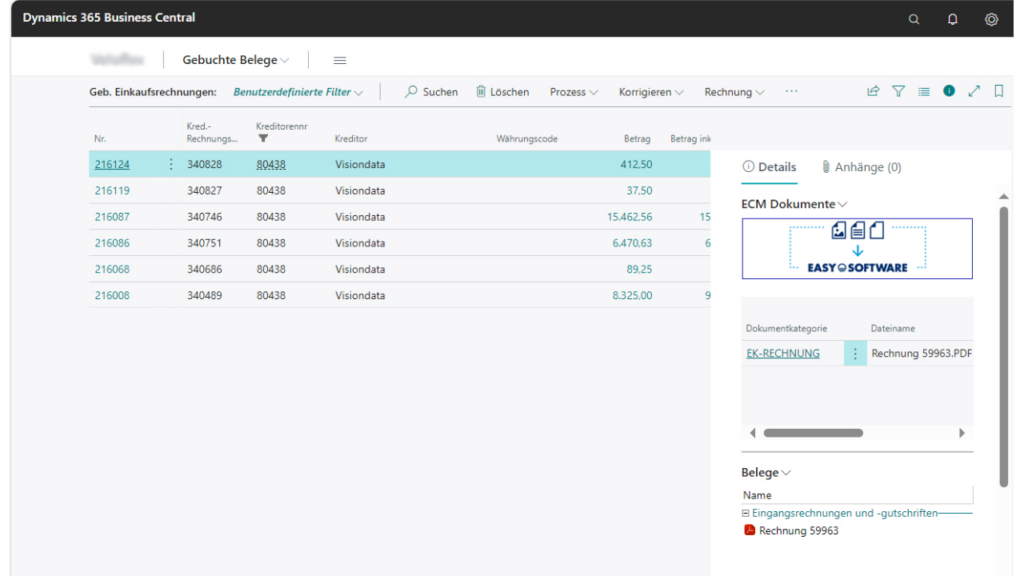1024x576 pixels.
Task: Click the Dokumentkategorie column header
Action: pos(786,328)
